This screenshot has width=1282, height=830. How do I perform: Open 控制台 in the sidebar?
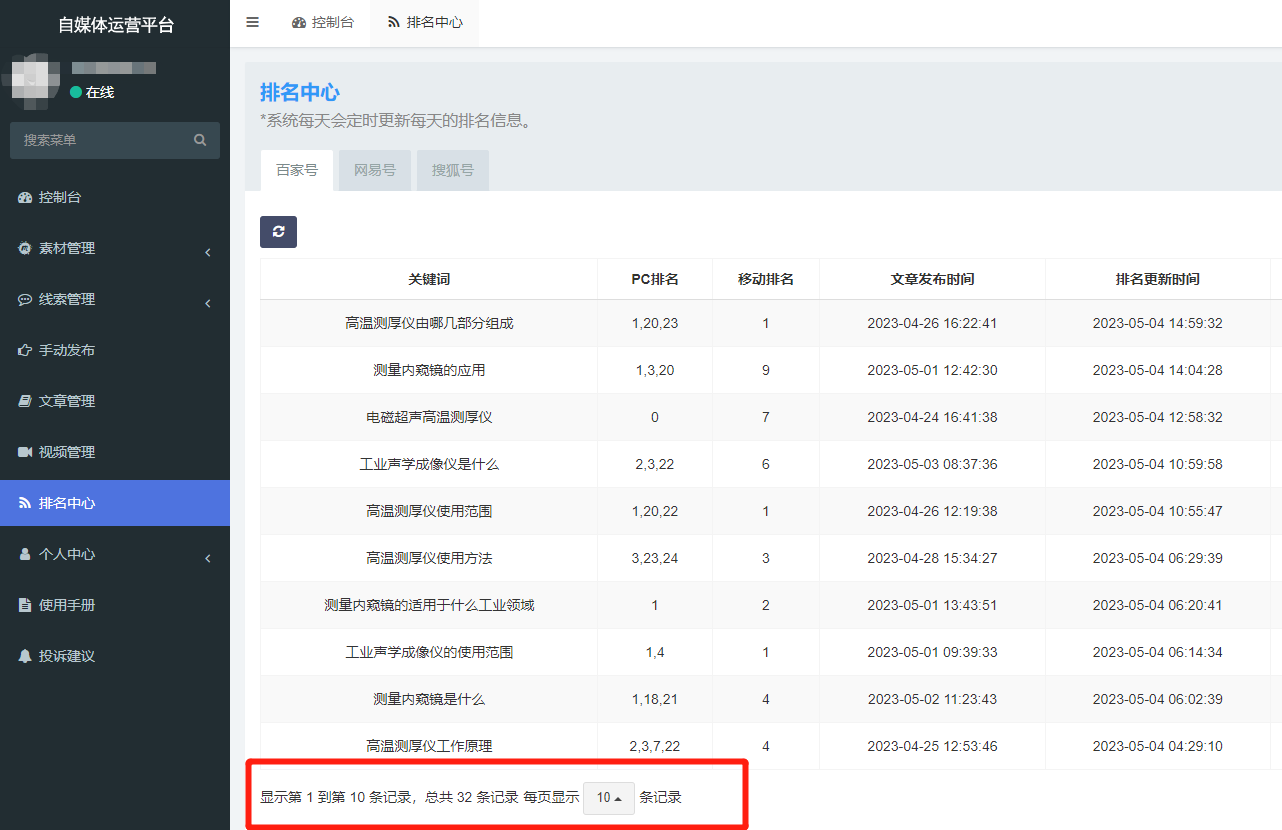pyautogui.click(x=60, y=198)
